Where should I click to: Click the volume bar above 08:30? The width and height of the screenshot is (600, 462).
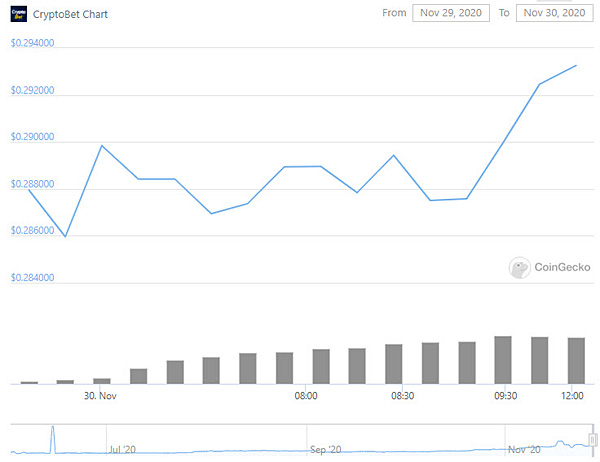[393, 364]
